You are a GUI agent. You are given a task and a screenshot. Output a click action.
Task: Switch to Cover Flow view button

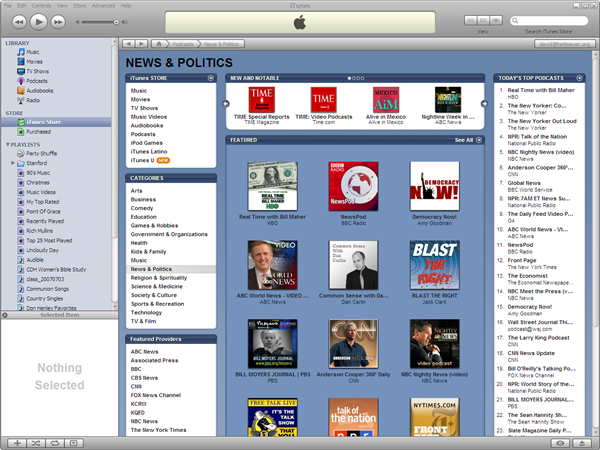(496, 20)
